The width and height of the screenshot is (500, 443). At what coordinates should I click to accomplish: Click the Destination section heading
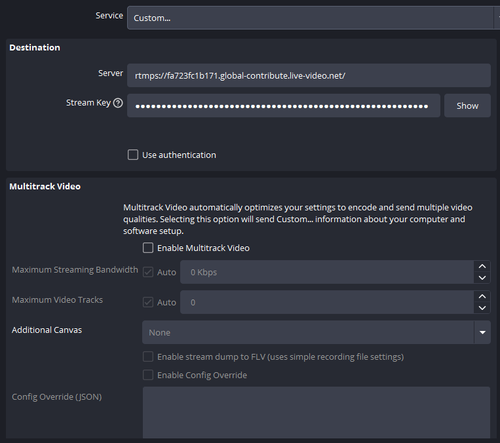[35, 48]
